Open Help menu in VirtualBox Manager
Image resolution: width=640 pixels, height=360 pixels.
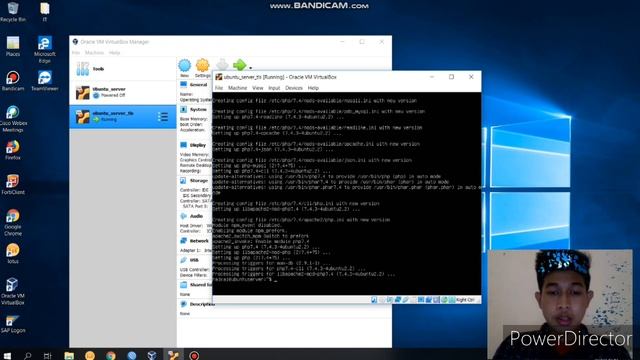pyautogui.click(x=114, y=53)
